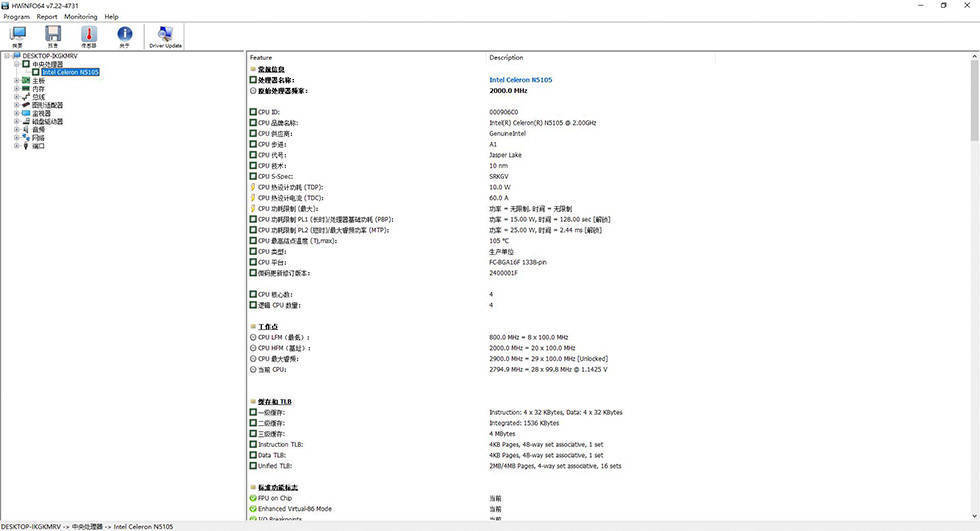
Task: Expand the 内存 tree node
Action: tap(16, 89)
